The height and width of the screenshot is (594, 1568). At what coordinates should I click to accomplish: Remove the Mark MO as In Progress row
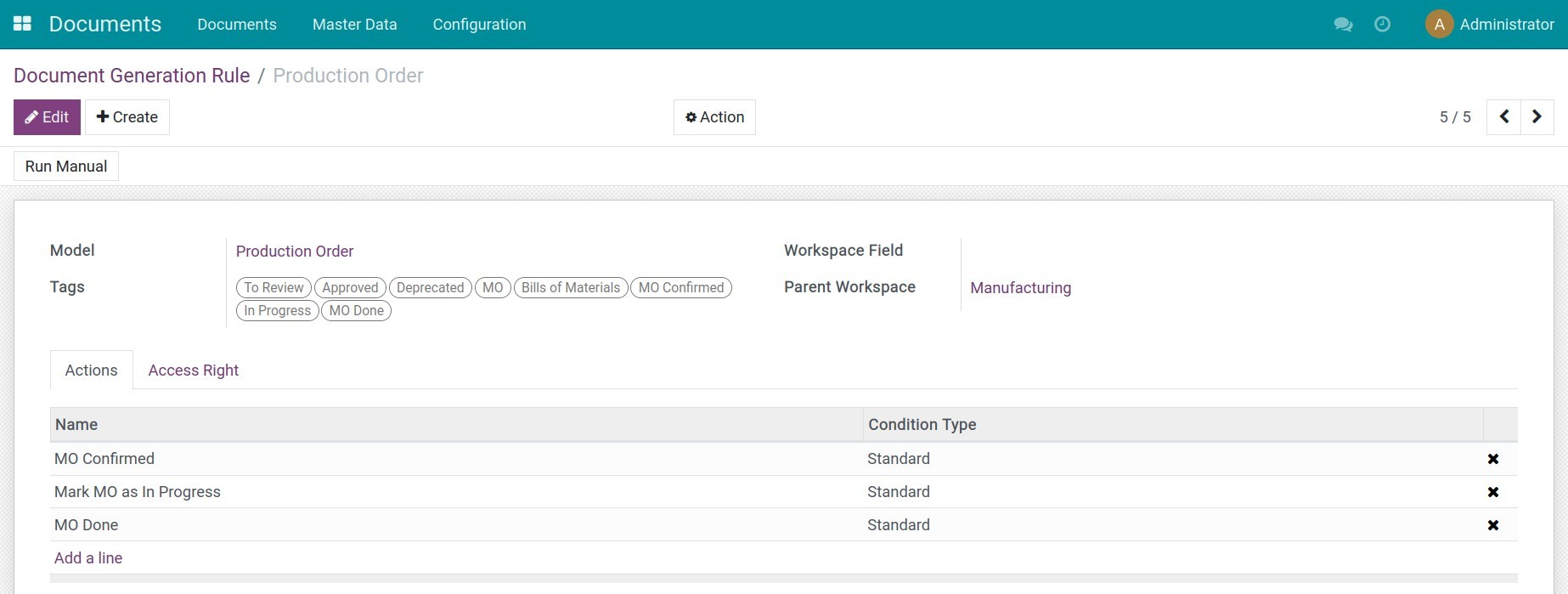pyautogui.click(x=1492, y=492)
